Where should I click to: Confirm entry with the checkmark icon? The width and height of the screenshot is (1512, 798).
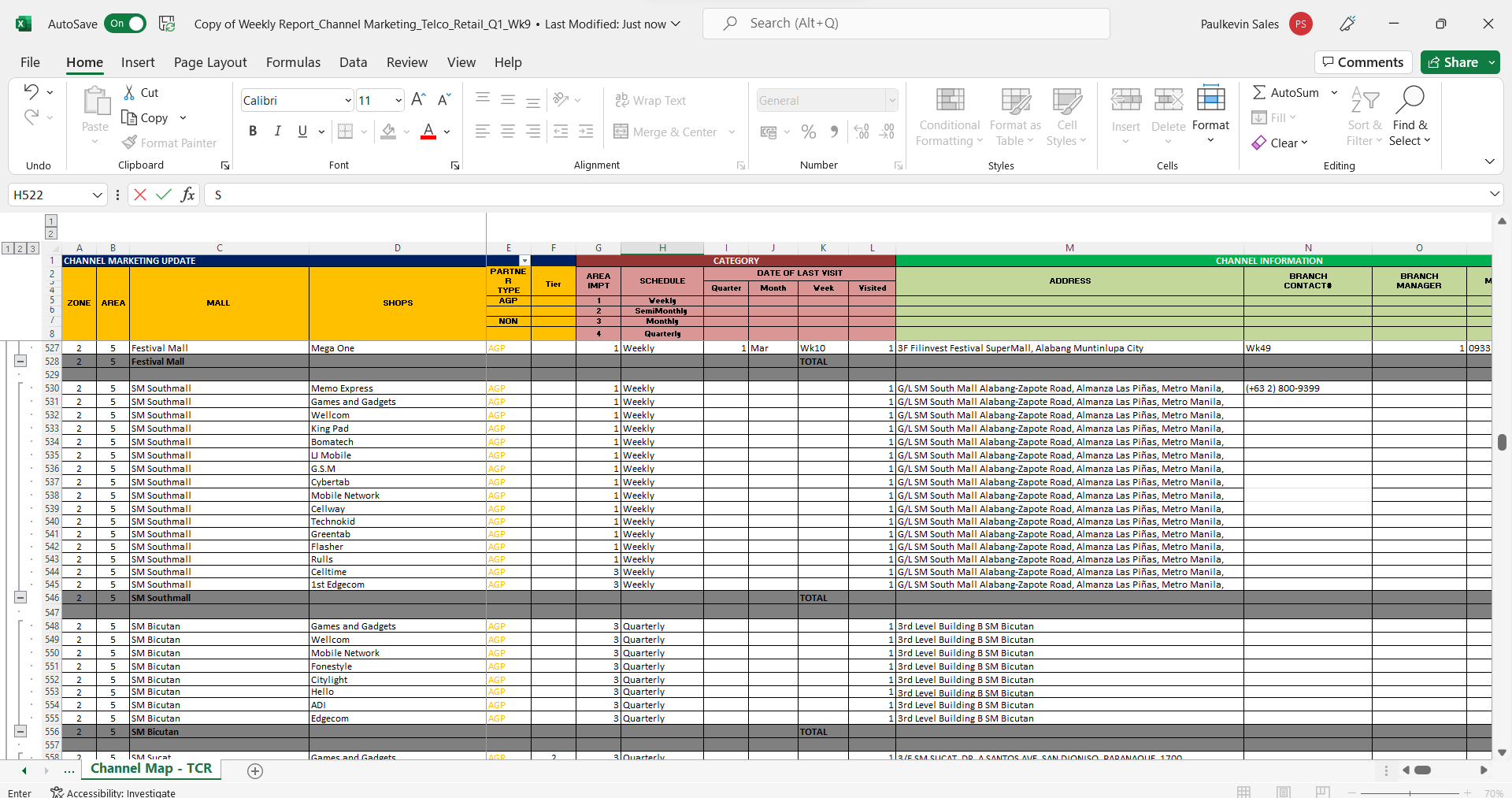(164, 195)
